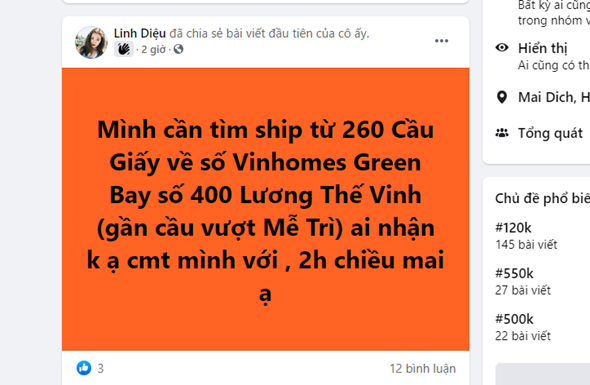The image size is (590, 385).
Task: Click the Tổng quát group type label
Action: tap(550, 133)
